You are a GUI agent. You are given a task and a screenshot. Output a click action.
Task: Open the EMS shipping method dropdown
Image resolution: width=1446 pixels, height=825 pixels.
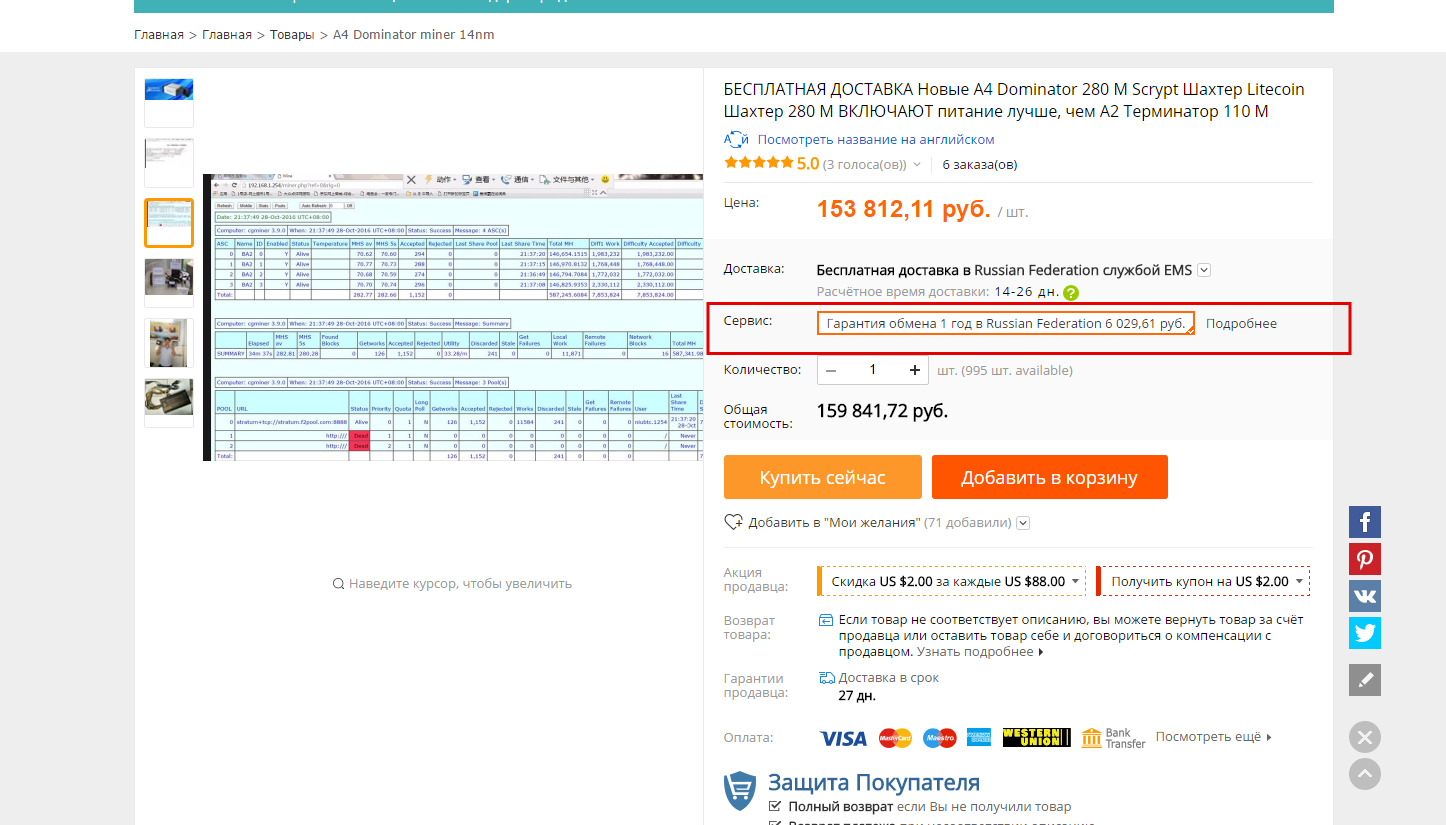point(1204,270)
